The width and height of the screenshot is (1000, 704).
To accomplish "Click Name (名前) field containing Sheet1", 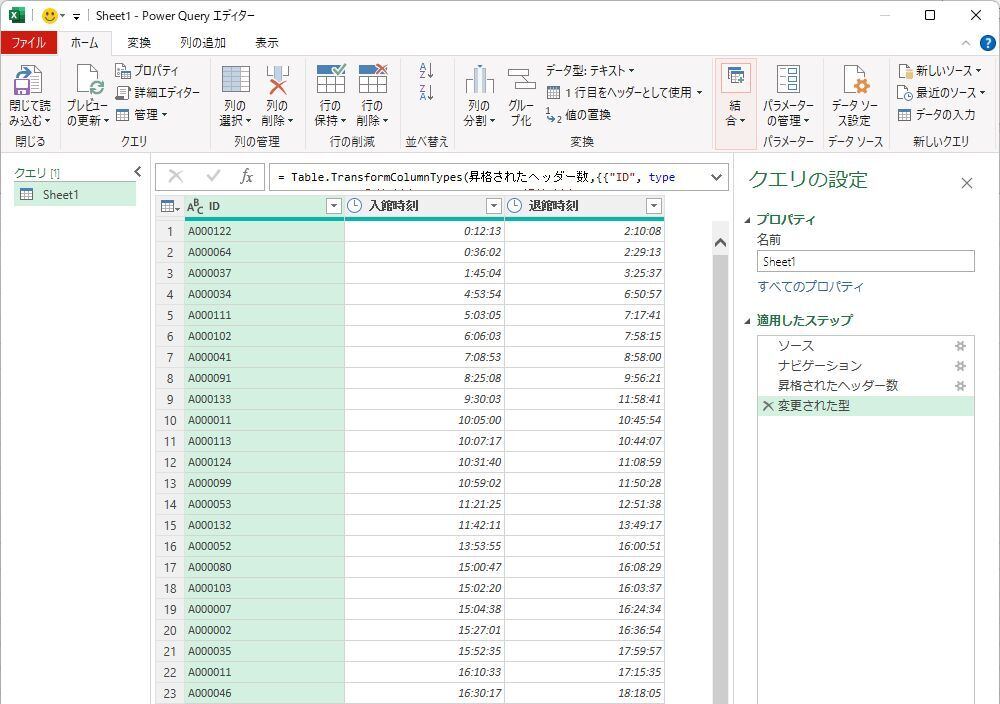I will [x=865, y=261].
